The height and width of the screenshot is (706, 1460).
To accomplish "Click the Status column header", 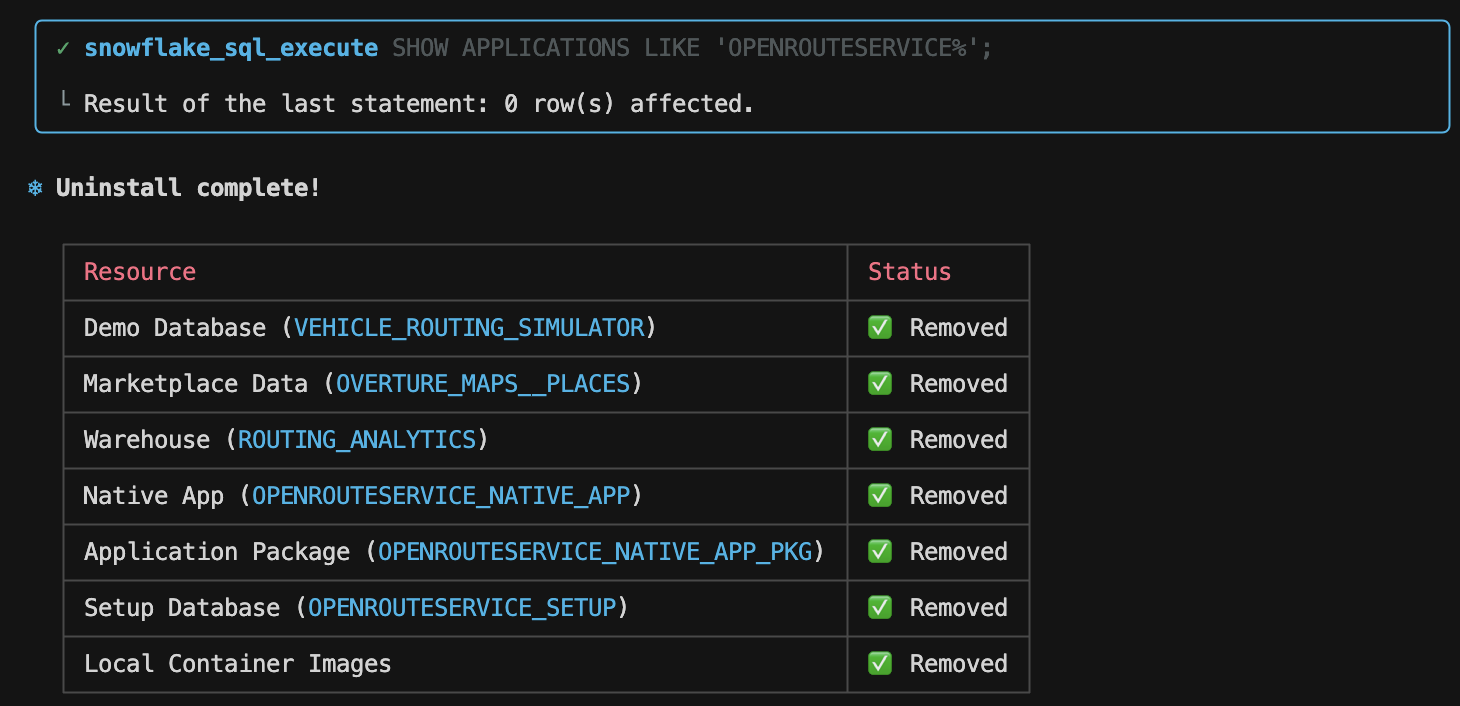I will point(909,272).
